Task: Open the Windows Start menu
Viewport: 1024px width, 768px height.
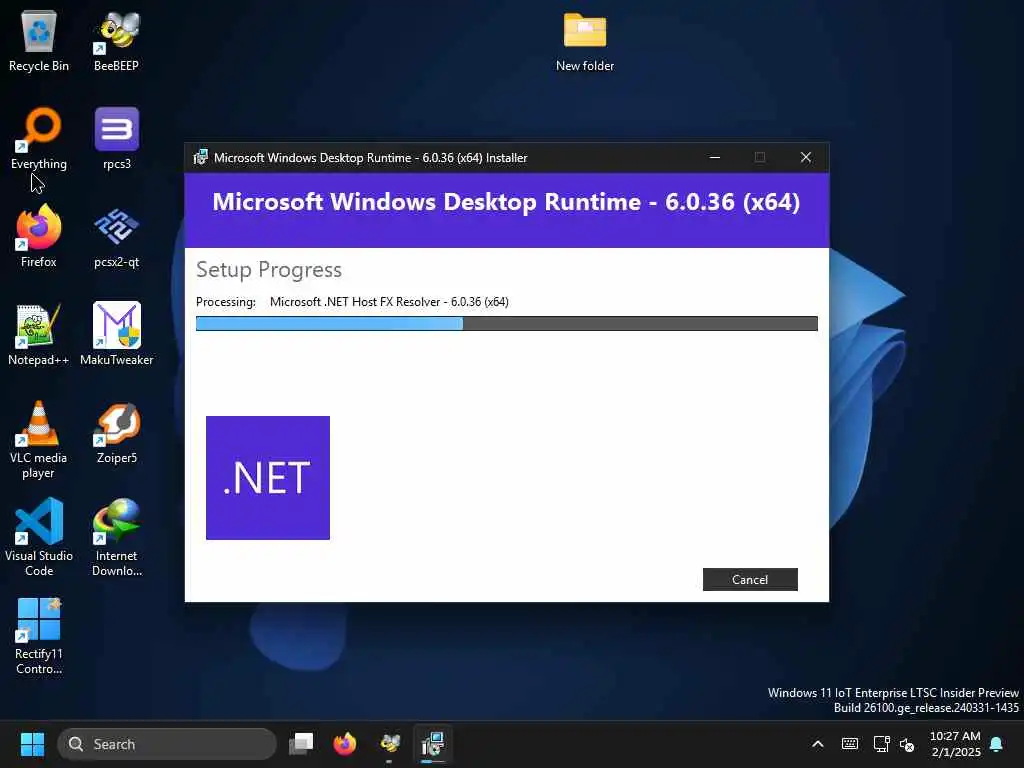Action: [x=32, y=744]
